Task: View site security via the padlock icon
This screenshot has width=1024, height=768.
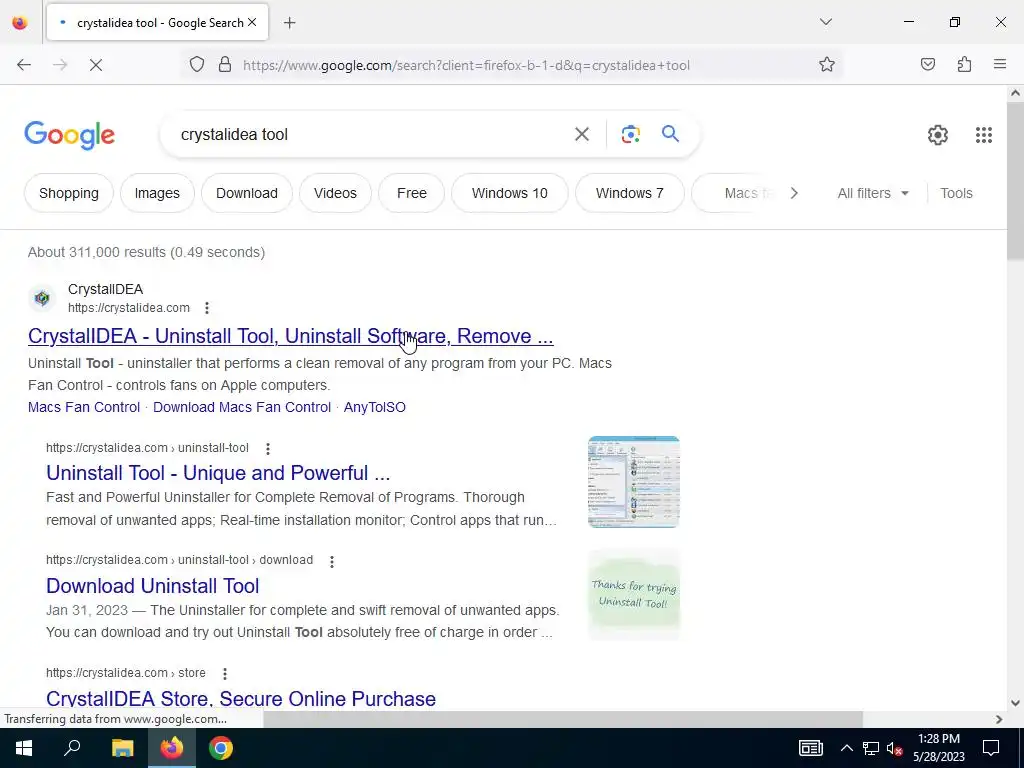Action: 225,65
